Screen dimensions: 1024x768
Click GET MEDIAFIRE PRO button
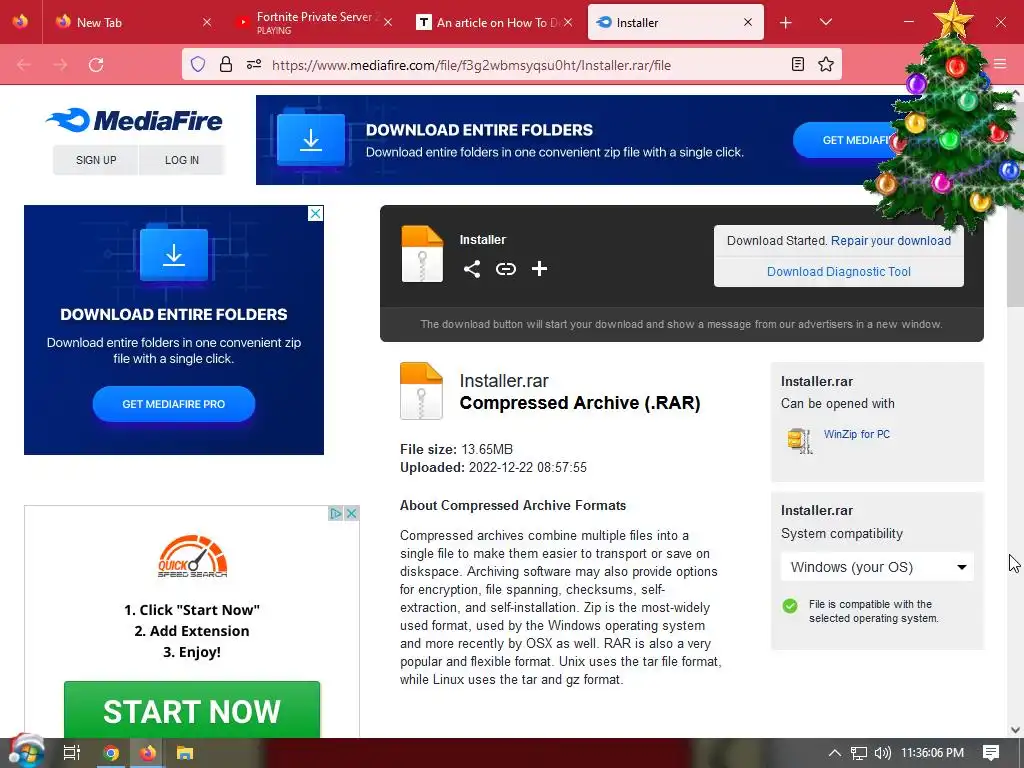(174, 404)
